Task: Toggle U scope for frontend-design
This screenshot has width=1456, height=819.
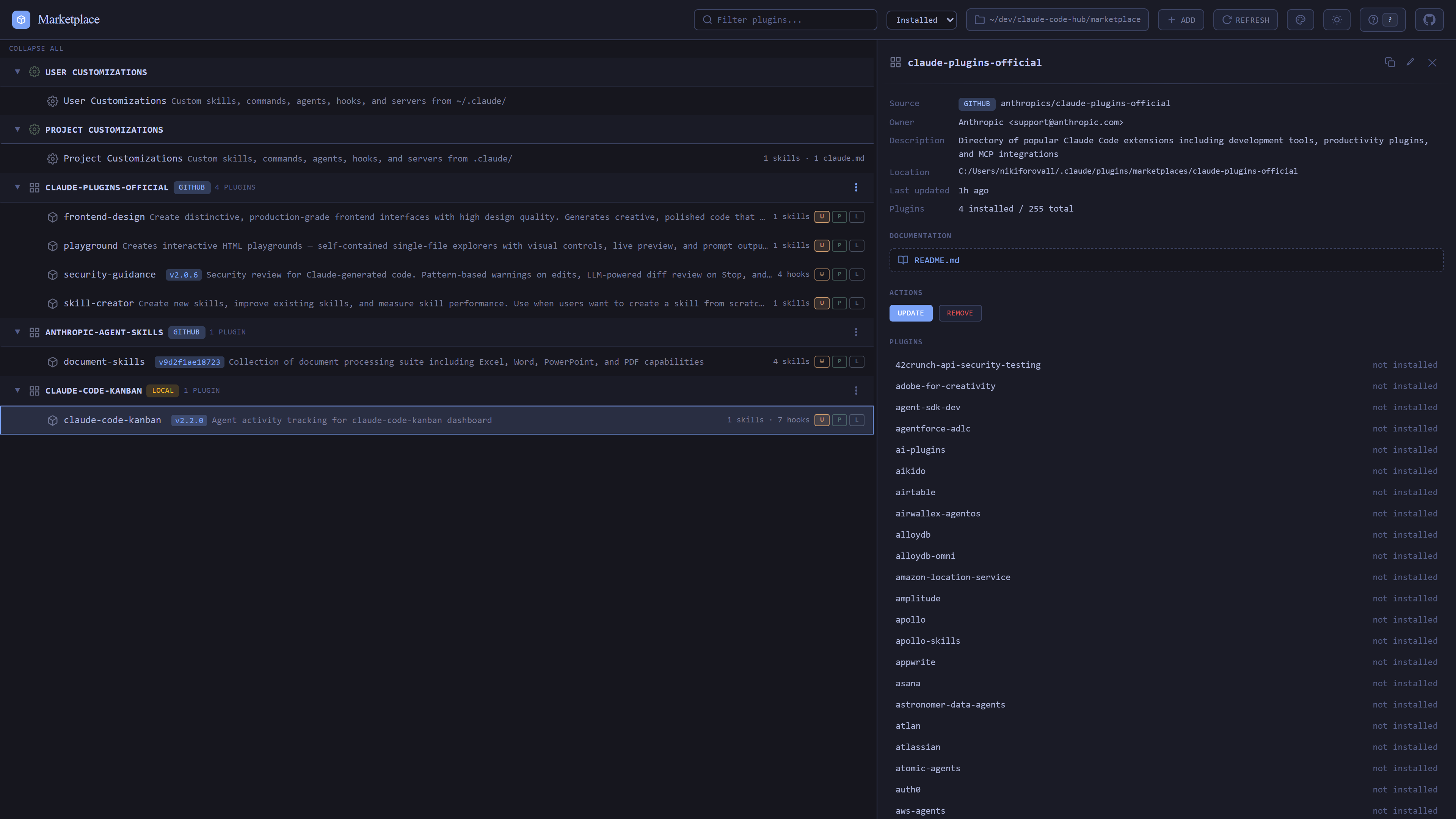Action: [822, 217]
